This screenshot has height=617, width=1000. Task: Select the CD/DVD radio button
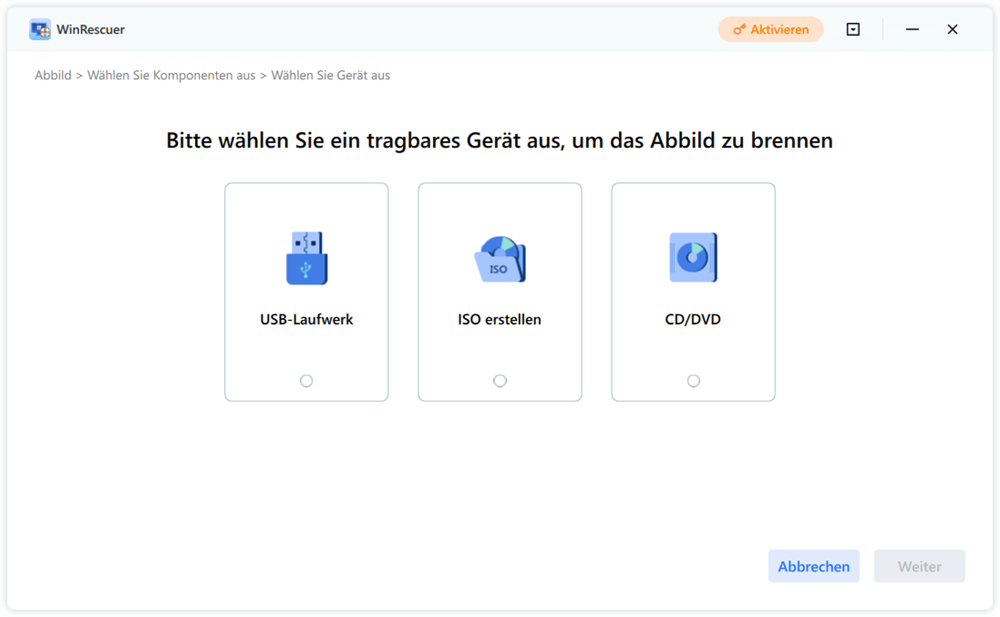693,381
